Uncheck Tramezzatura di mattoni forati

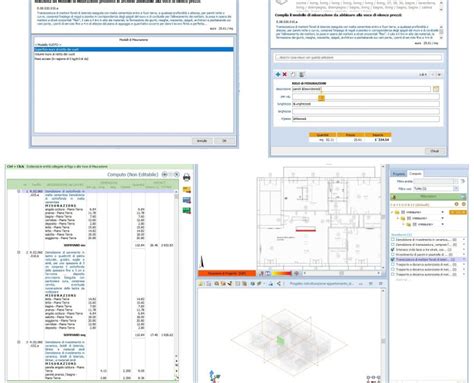click(393, 259)
